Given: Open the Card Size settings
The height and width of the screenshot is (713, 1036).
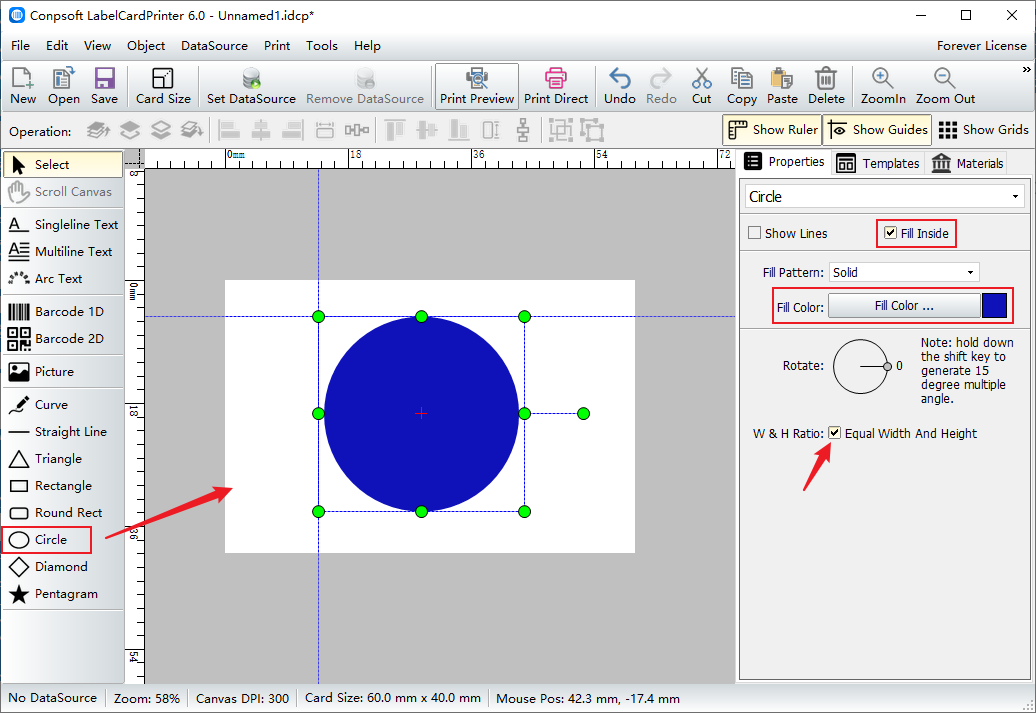Looking at the screenshot, I should pos(163,86).
